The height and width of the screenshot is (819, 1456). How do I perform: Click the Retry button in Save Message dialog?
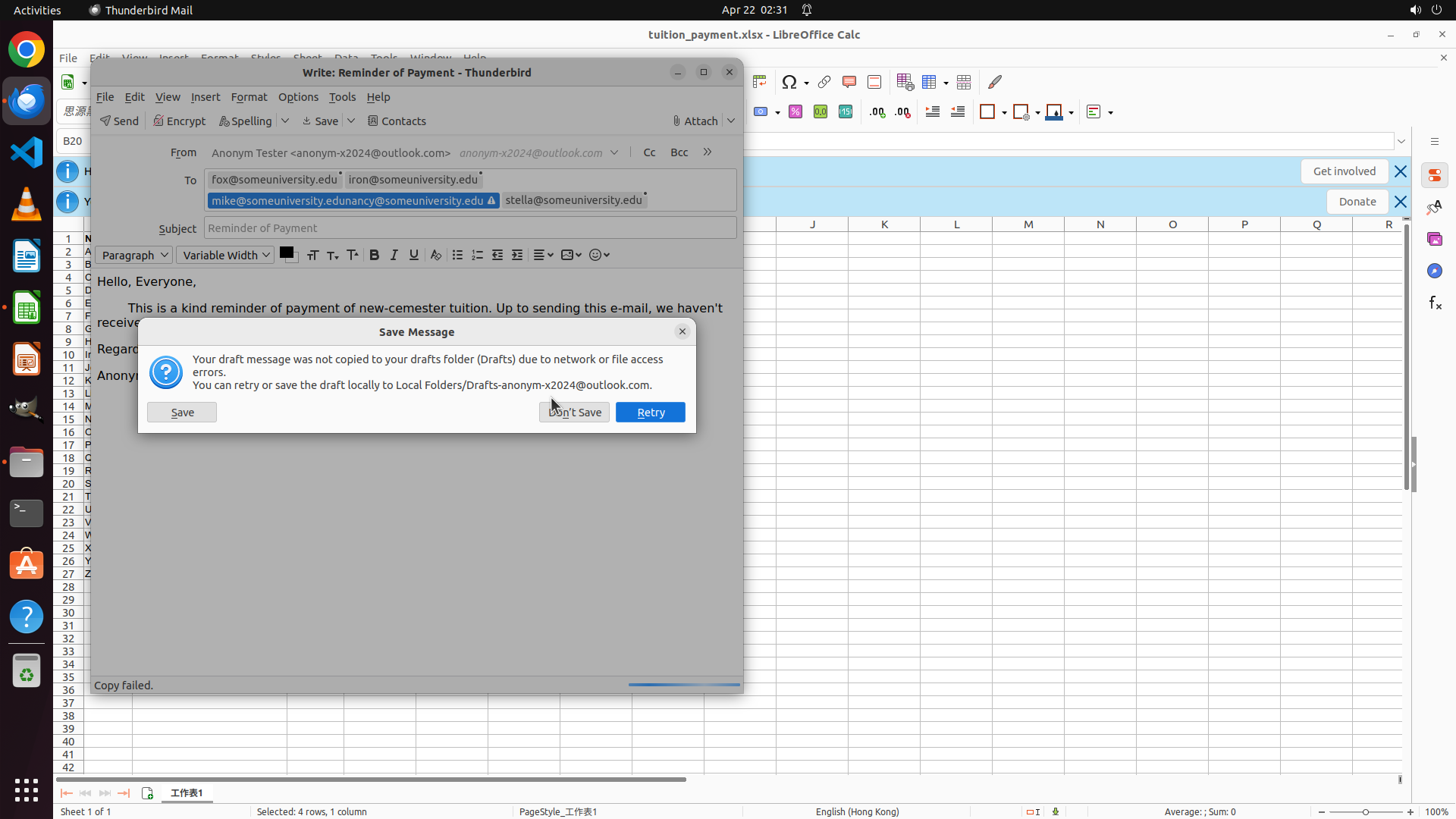tap(650, 412)
